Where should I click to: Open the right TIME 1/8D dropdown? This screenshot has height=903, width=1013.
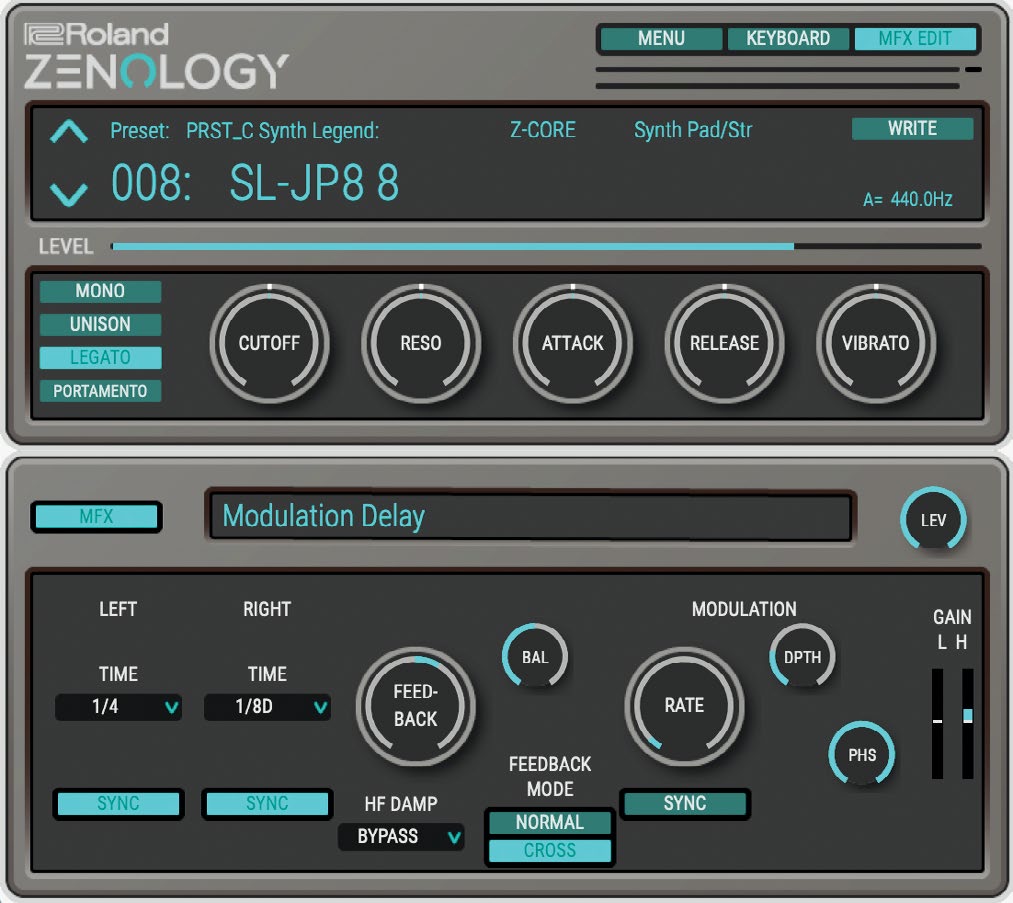coord(267,707)
